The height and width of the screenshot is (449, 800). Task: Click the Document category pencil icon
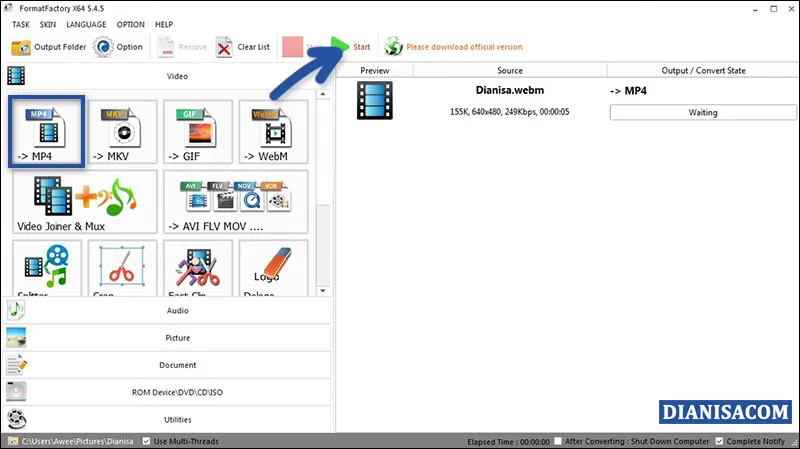(x=16, y=364)
